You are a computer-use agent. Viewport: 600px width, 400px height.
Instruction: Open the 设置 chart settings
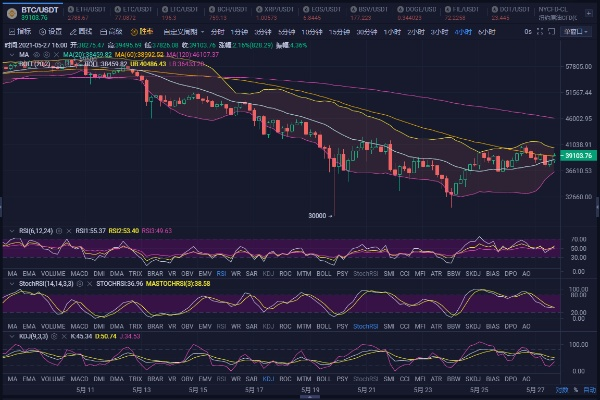pyautogui.click(x=51, y=32)
